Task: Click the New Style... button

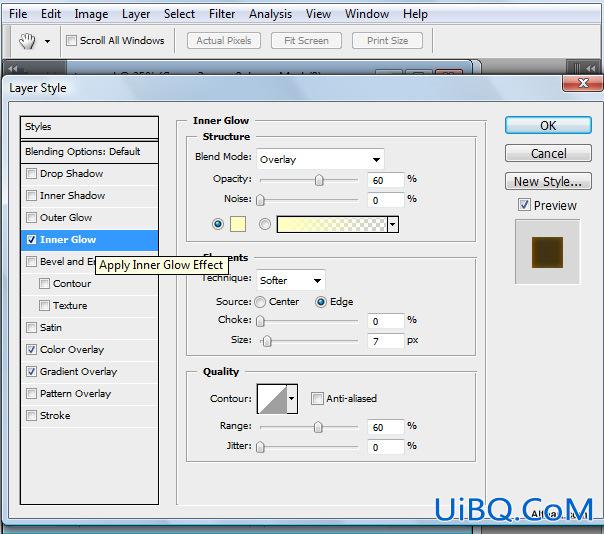Action: coord(548,181)
